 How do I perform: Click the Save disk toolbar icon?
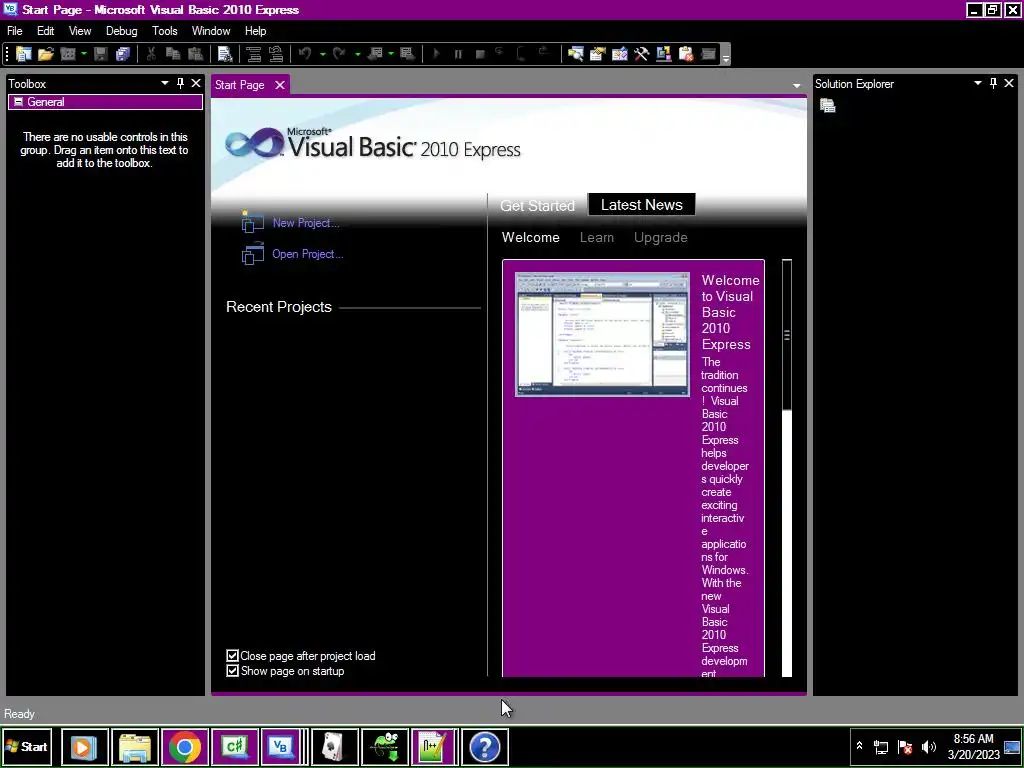click(101, 54)
